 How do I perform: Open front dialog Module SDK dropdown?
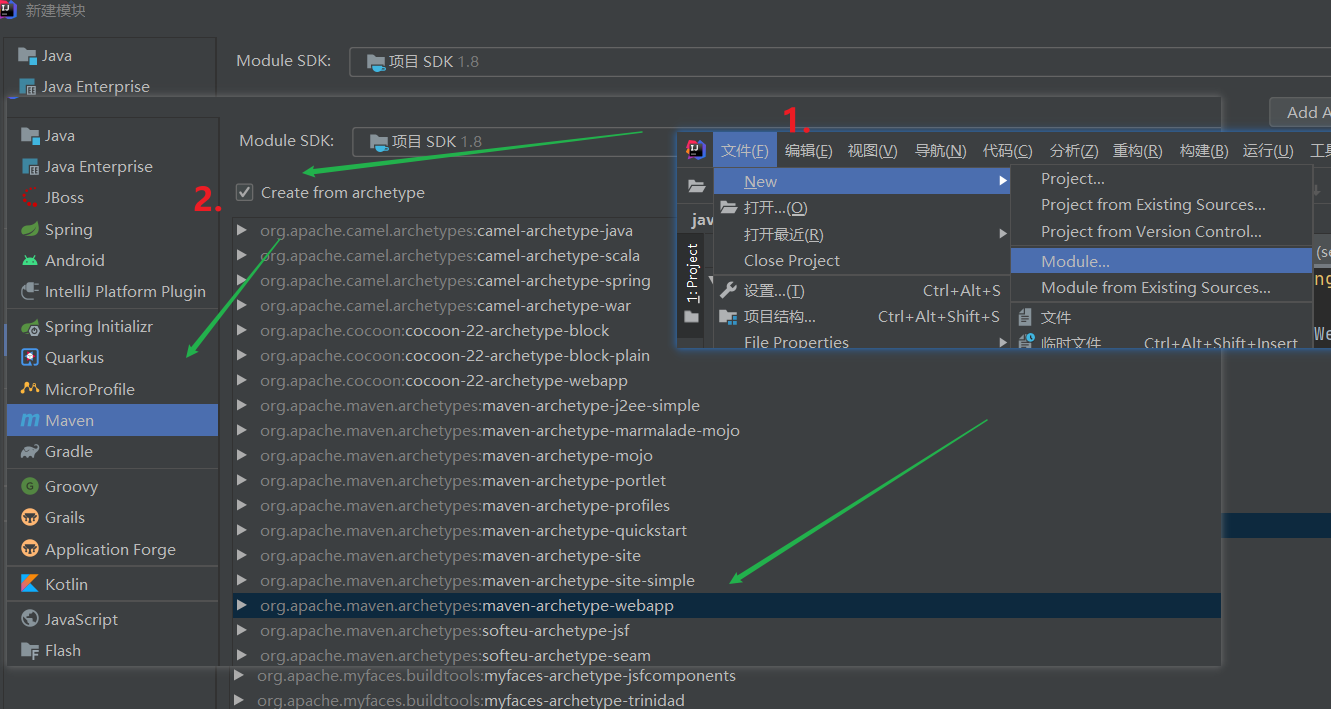514,141
